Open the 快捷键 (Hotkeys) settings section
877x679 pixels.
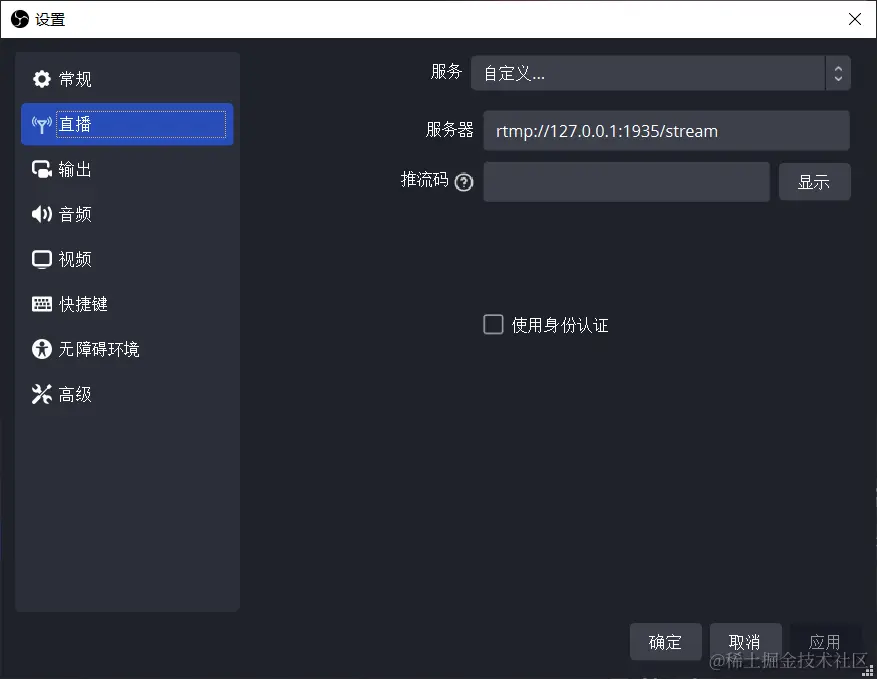point(83,304)
